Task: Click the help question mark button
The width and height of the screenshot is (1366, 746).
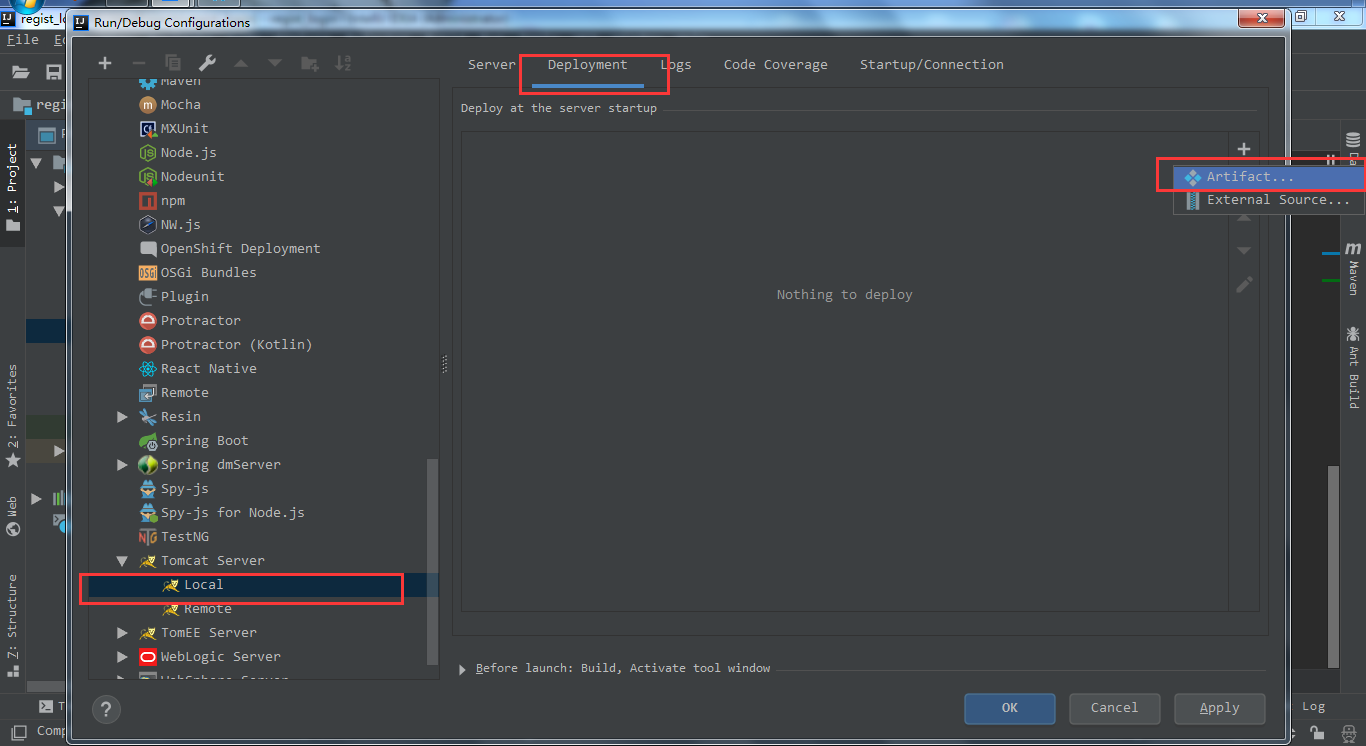Action: click(105, 710)
